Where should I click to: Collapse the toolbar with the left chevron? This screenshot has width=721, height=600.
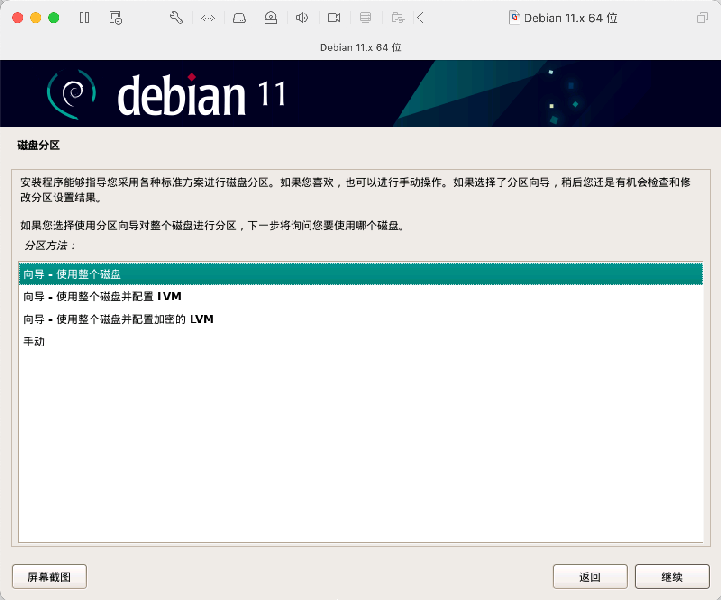point(420,18)
